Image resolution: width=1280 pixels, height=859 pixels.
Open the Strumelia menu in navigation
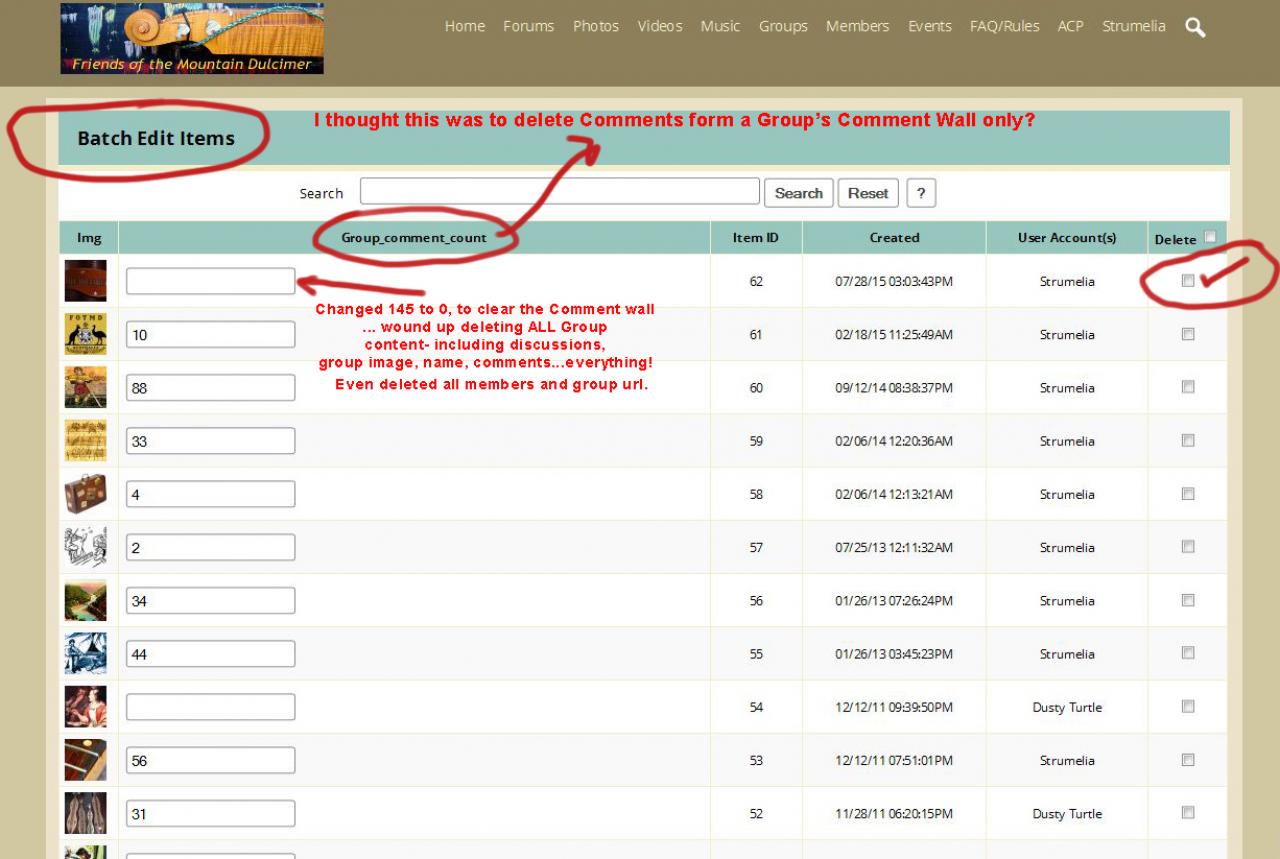click(1133, 26)
